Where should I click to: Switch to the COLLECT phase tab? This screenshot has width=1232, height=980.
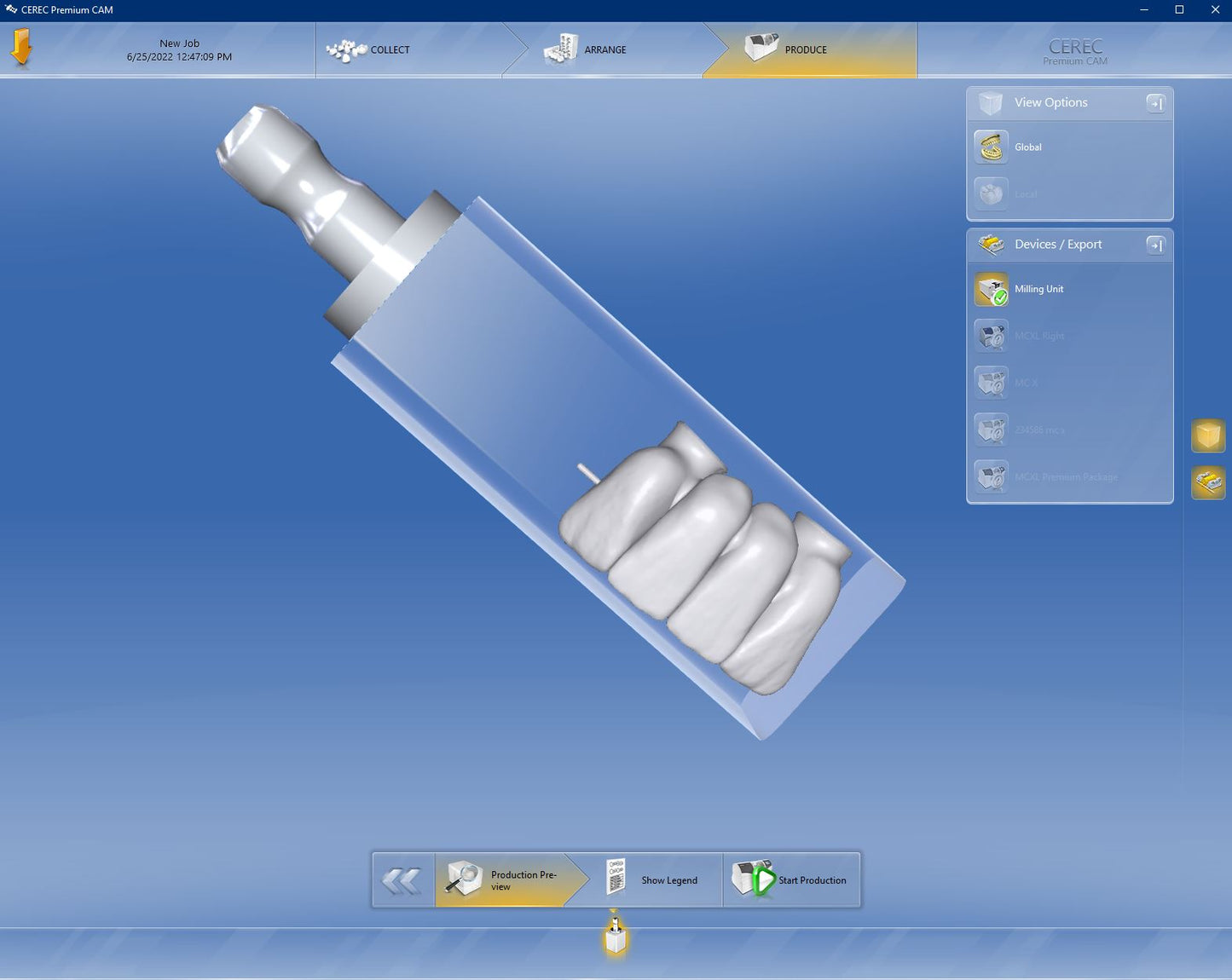click(x=371, y=50)
